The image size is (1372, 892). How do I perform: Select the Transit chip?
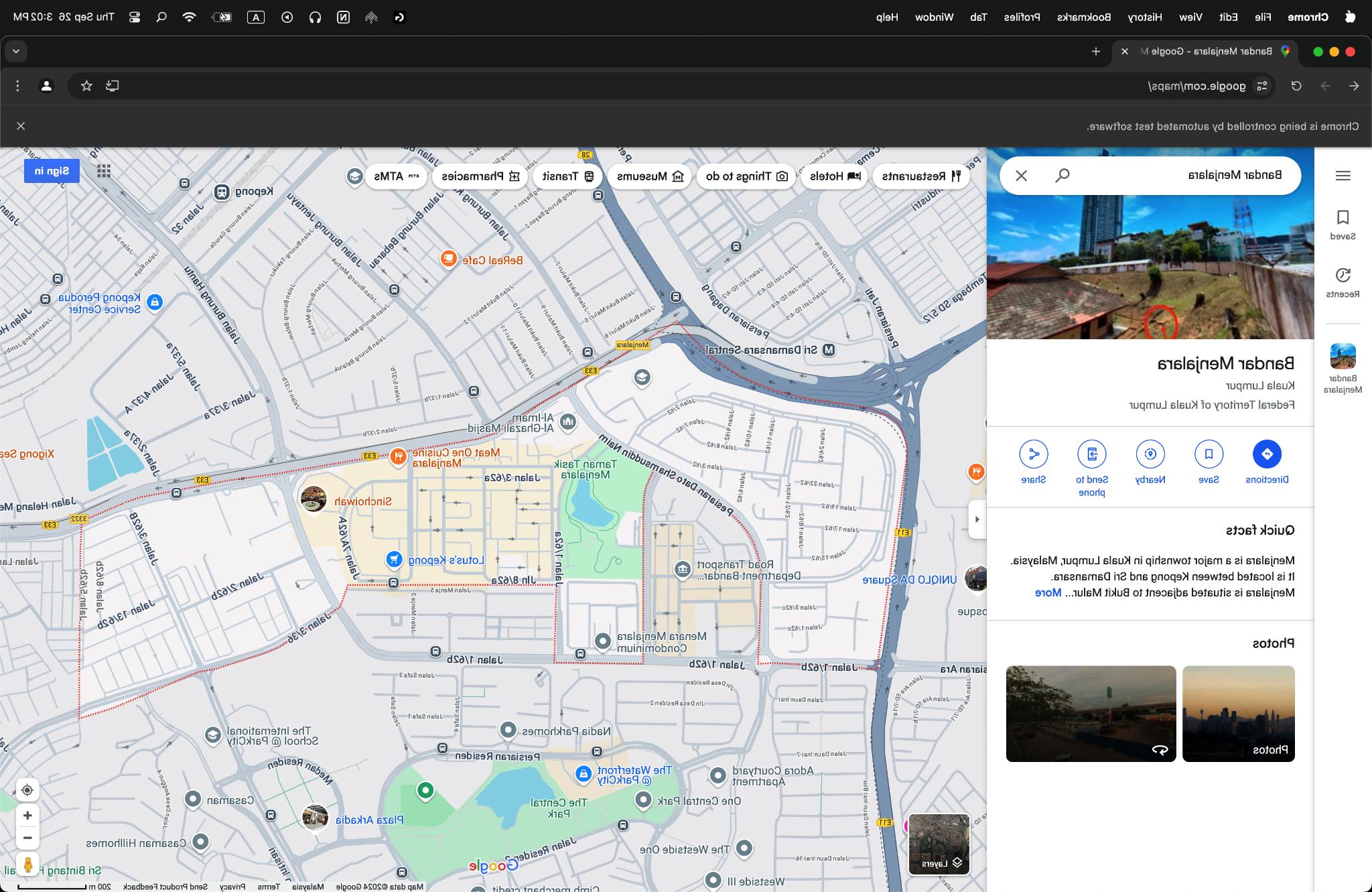(x=567, y=176)
